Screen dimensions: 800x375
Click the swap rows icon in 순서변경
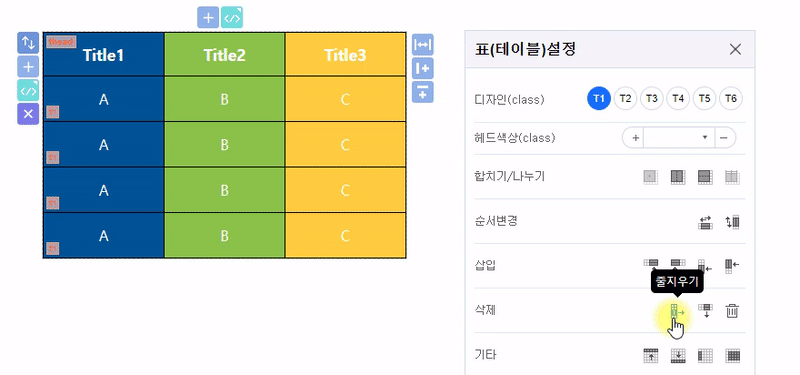point(705,222)
